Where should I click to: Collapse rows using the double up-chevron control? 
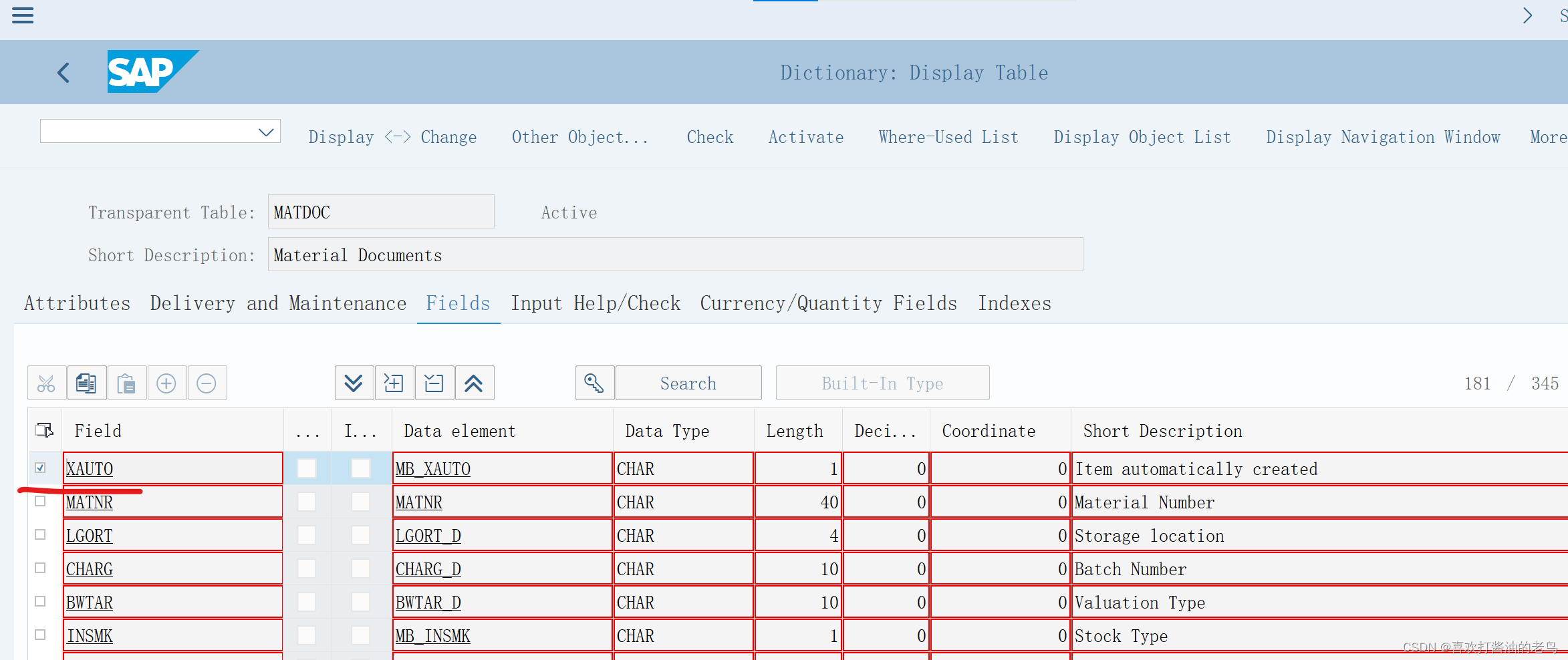474,383
